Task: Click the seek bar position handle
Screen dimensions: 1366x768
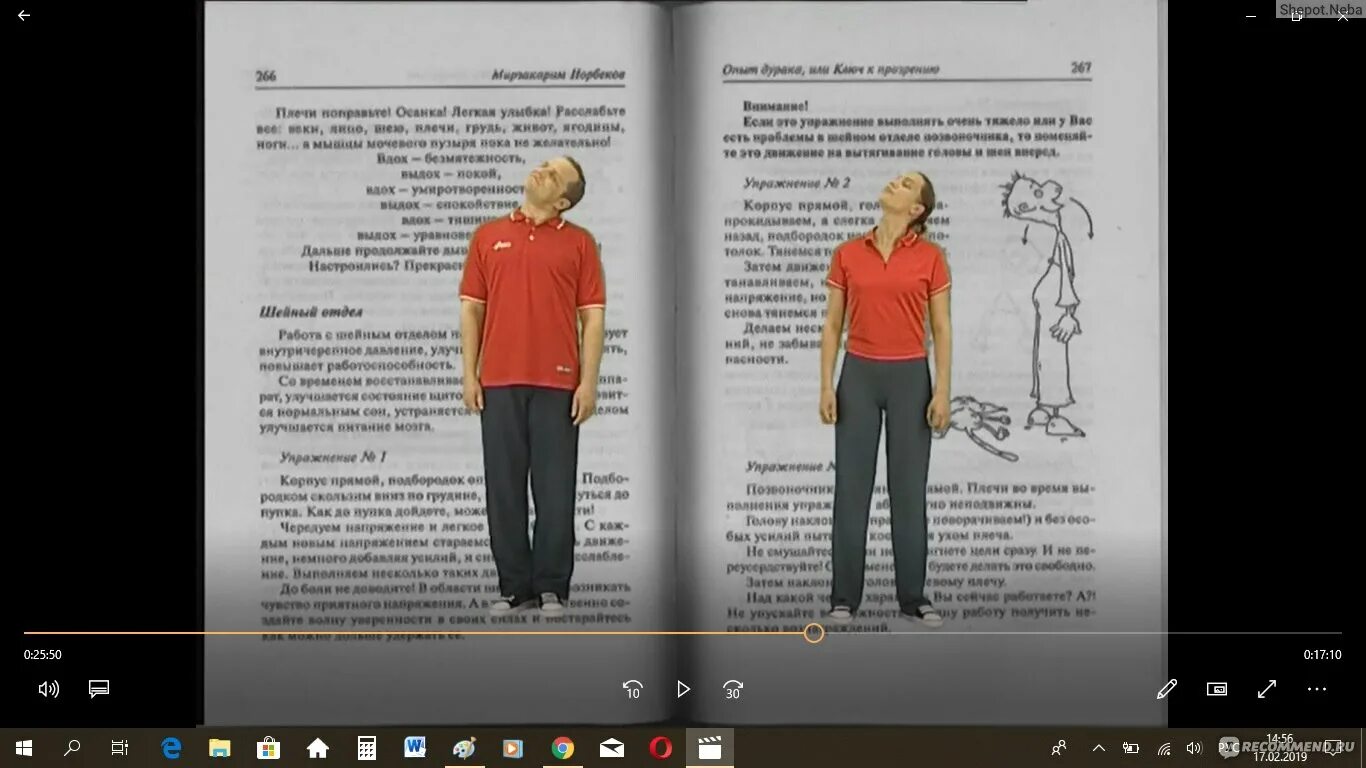Action: pos(814,633)
